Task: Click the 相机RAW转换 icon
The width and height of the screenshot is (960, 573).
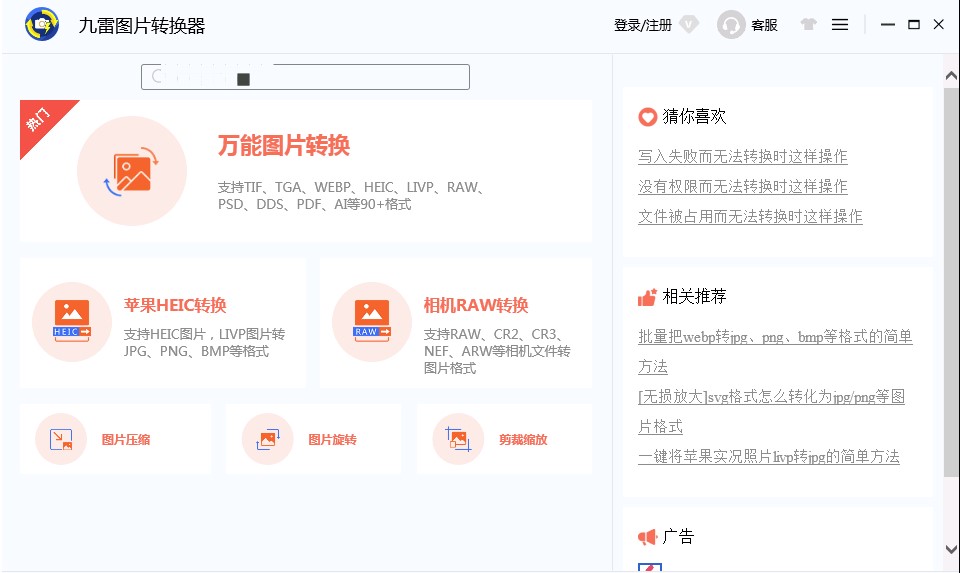Action: 372,321
